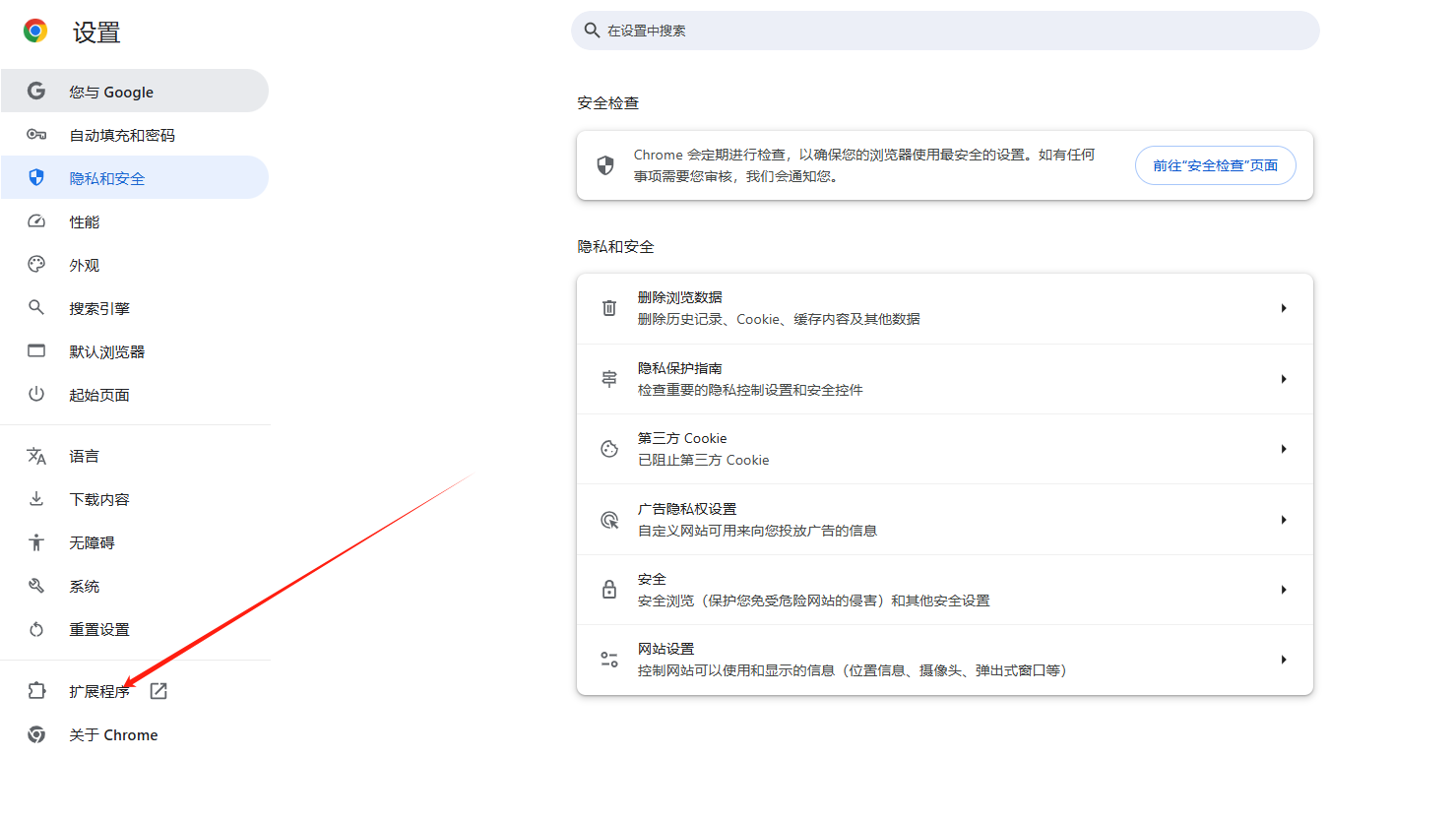Click the signpost icon for 隐私保护指南

point(609,379)
